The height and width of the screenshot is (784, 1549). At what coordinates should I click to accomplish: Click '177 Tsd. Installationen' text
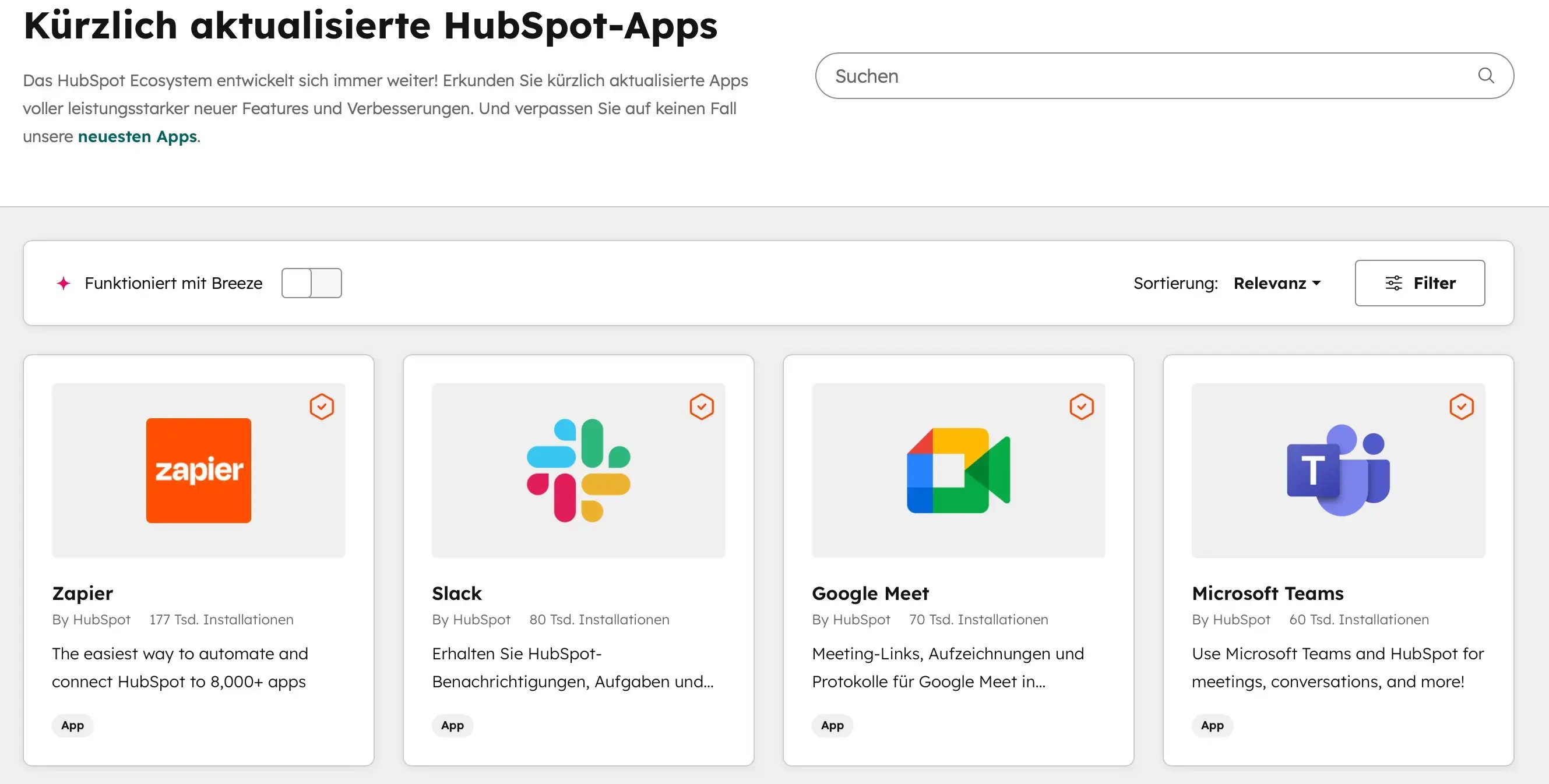[221, 619]
